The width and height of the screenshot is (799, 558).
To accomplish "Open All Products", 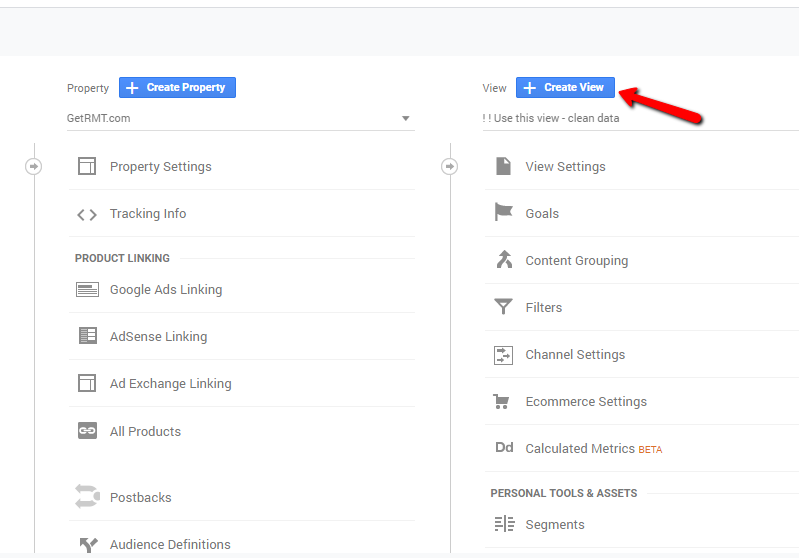I will coord(145,431).
